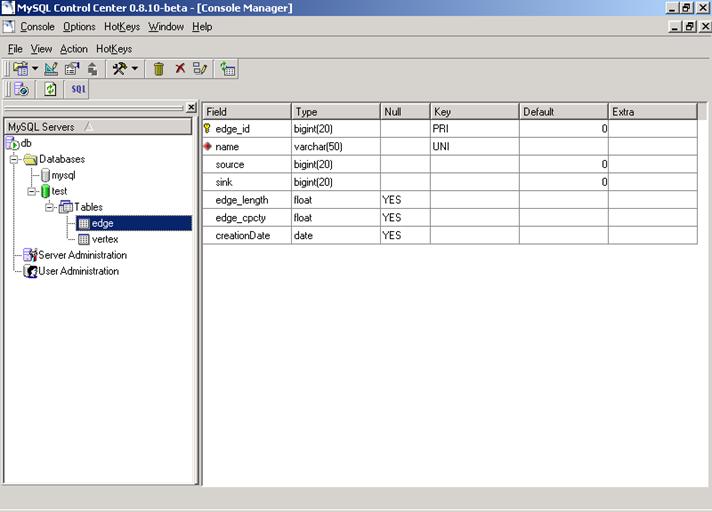
Task: Click the YES null cell for edge_length
Action: coord(405,200)
